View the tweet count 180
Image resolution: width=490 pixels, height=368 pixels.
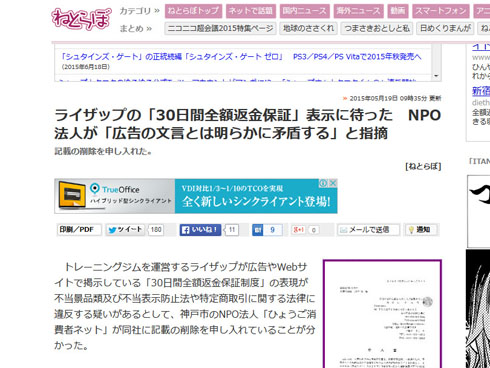(x=156, y=230)
